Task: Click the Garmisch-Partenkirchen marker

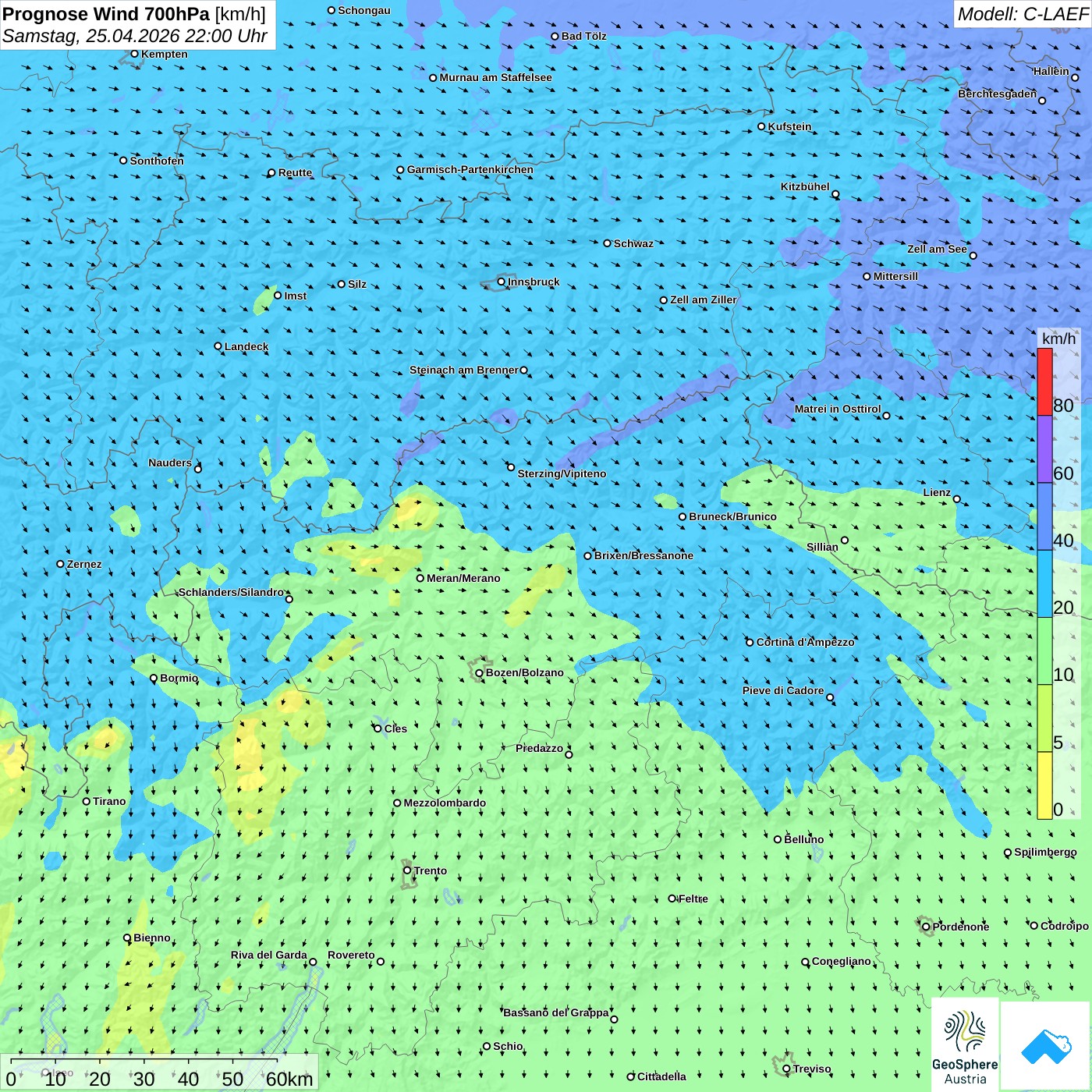Action: click(400, 169)
